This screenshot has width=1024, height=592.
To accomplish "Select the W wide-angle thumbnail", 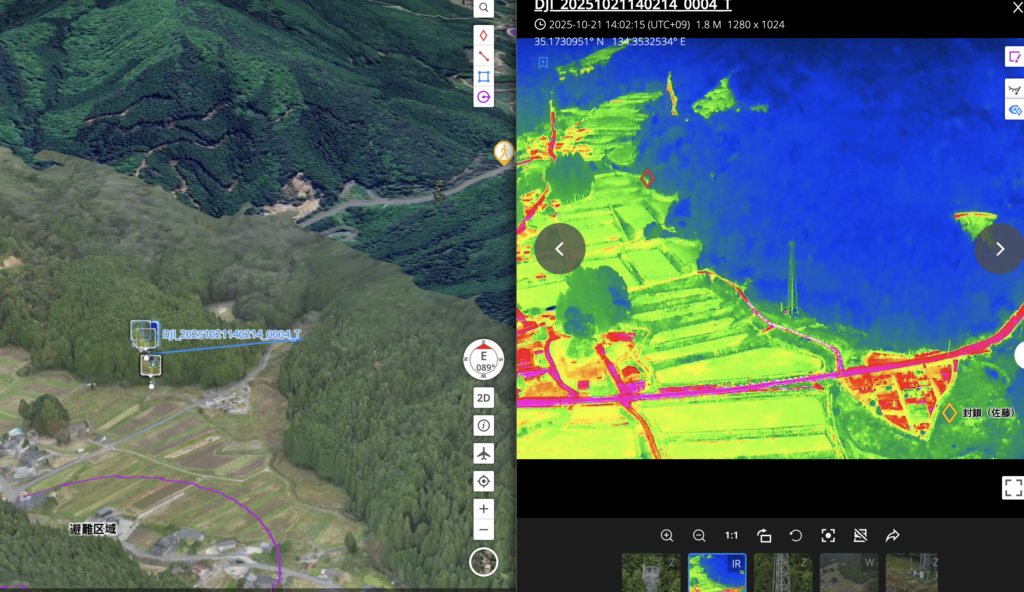I will tap(849, 572).
